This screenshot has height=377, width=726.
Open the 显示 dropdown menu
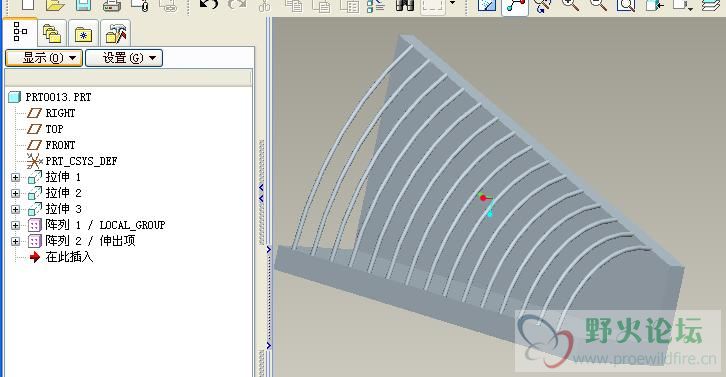(44, 58)
